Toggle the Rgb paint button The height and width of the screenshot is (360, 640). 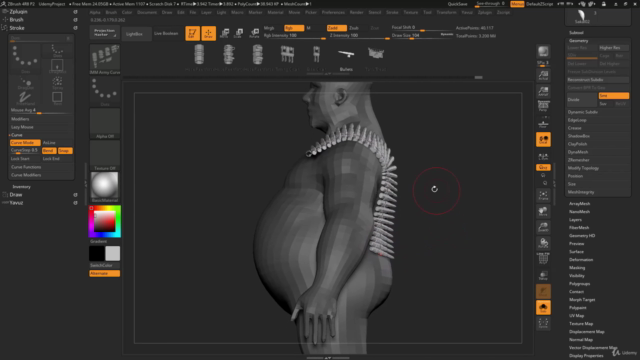click(x=294, y=28)
